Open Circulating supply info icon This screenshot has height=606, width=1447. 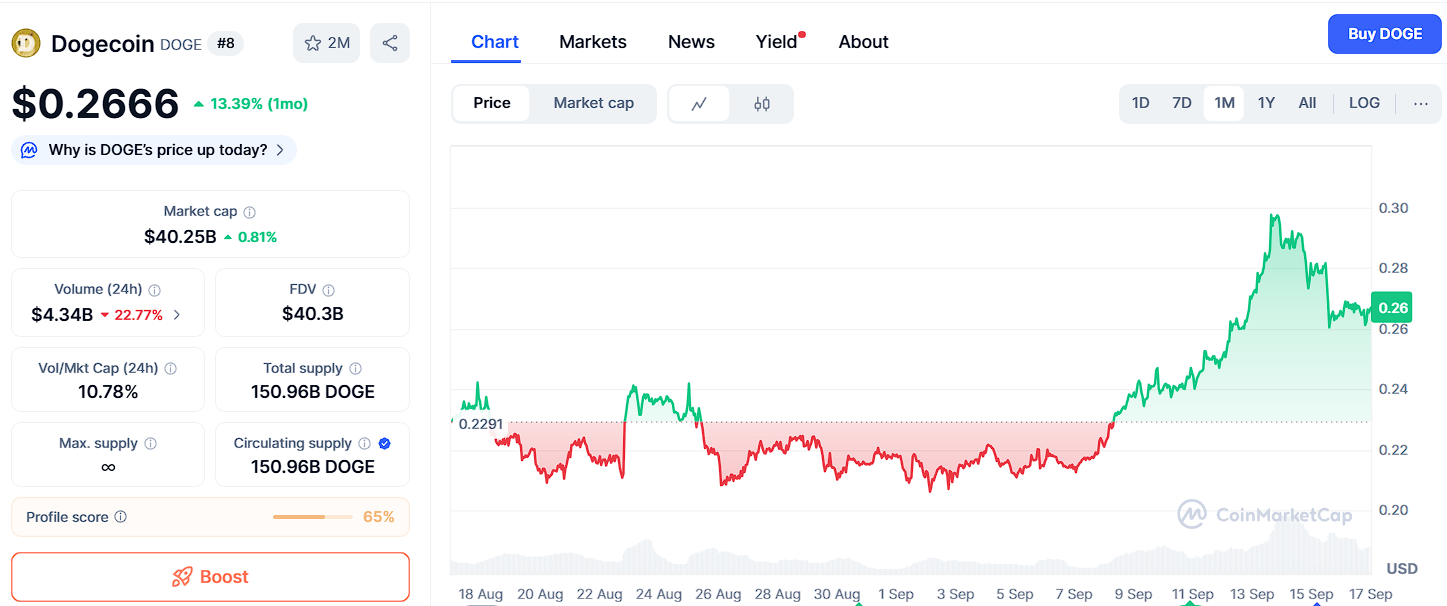pyautogui.click(x=365, y=444)
